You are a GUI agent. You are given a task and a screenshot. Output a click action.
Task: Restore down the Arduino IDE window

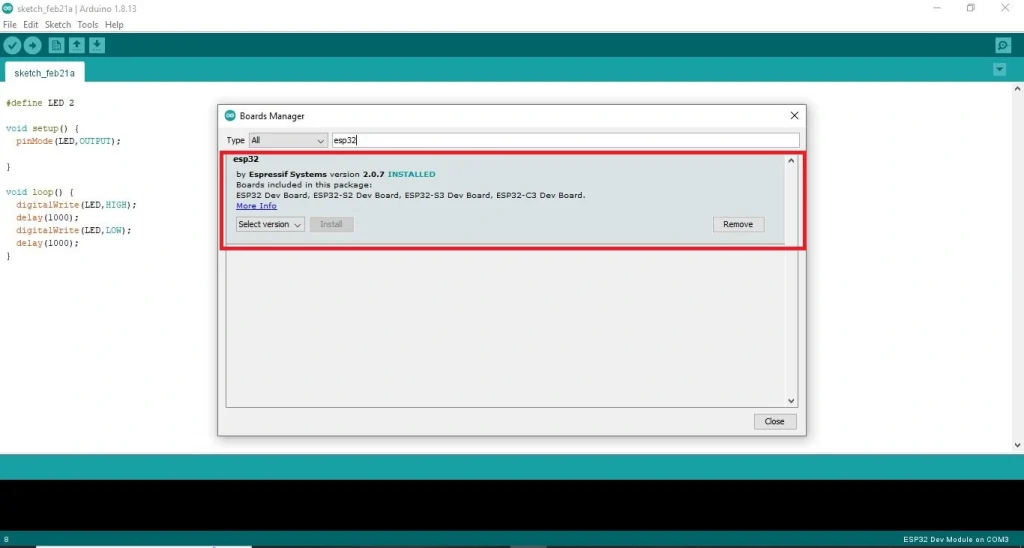(971, 8)
